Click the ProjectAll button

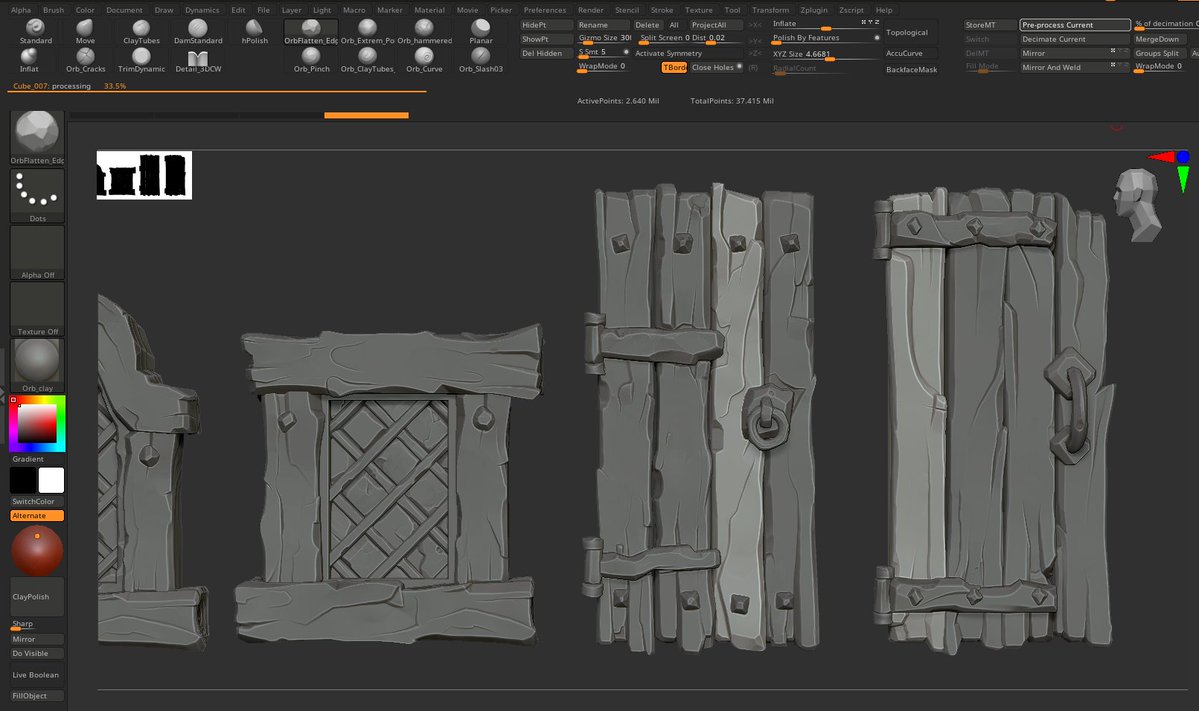point(716,25)
